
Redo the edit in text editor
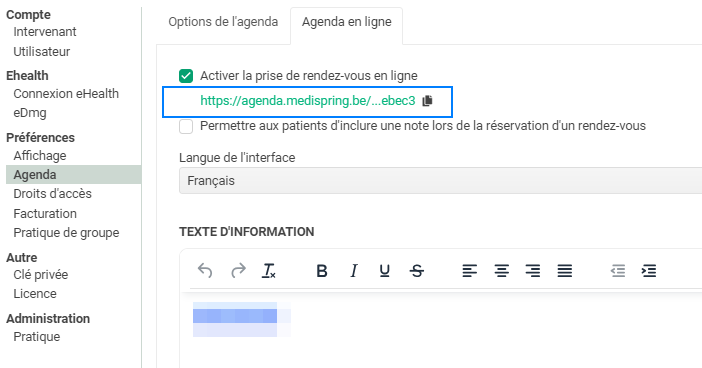238,271
